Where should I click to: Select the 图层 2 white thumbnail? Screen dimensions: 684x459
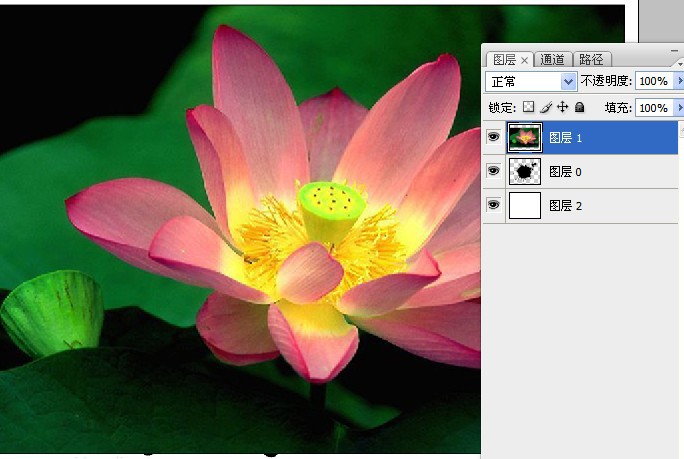click(525, 206)
